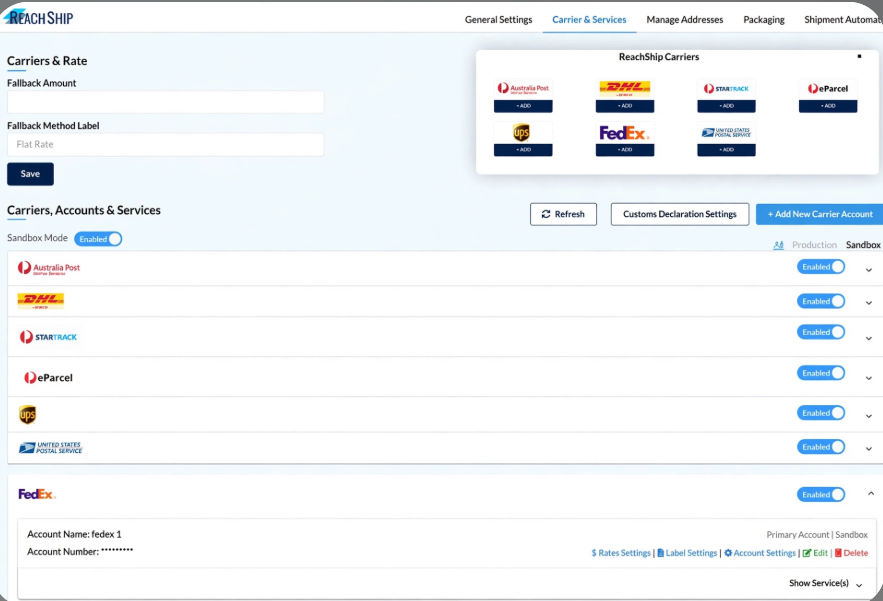
Task: Expand the eParcel row chevron
Action: point(869,378)
